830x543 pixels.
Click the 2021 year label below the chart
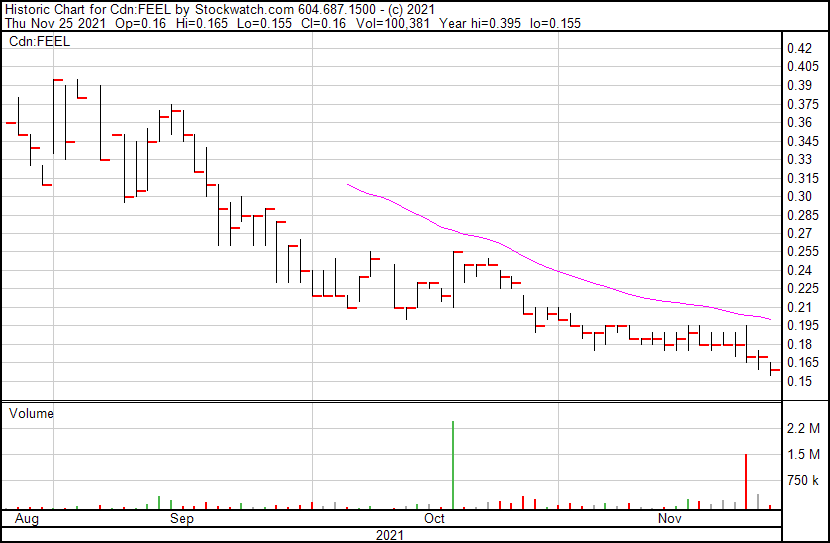coord(390,535)
